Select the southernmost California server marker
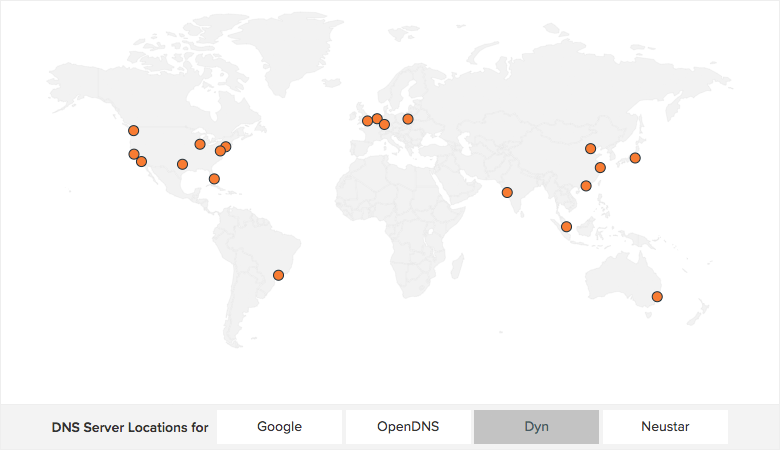The height and width of the screenshot is (450, 780). coord(141,161)
